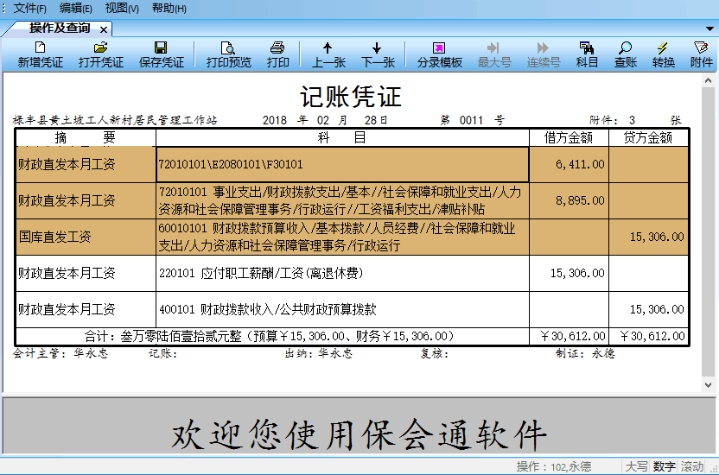Open the 帮助(H) menu
This screenshot has height=475, width=719.
[169, 8]
